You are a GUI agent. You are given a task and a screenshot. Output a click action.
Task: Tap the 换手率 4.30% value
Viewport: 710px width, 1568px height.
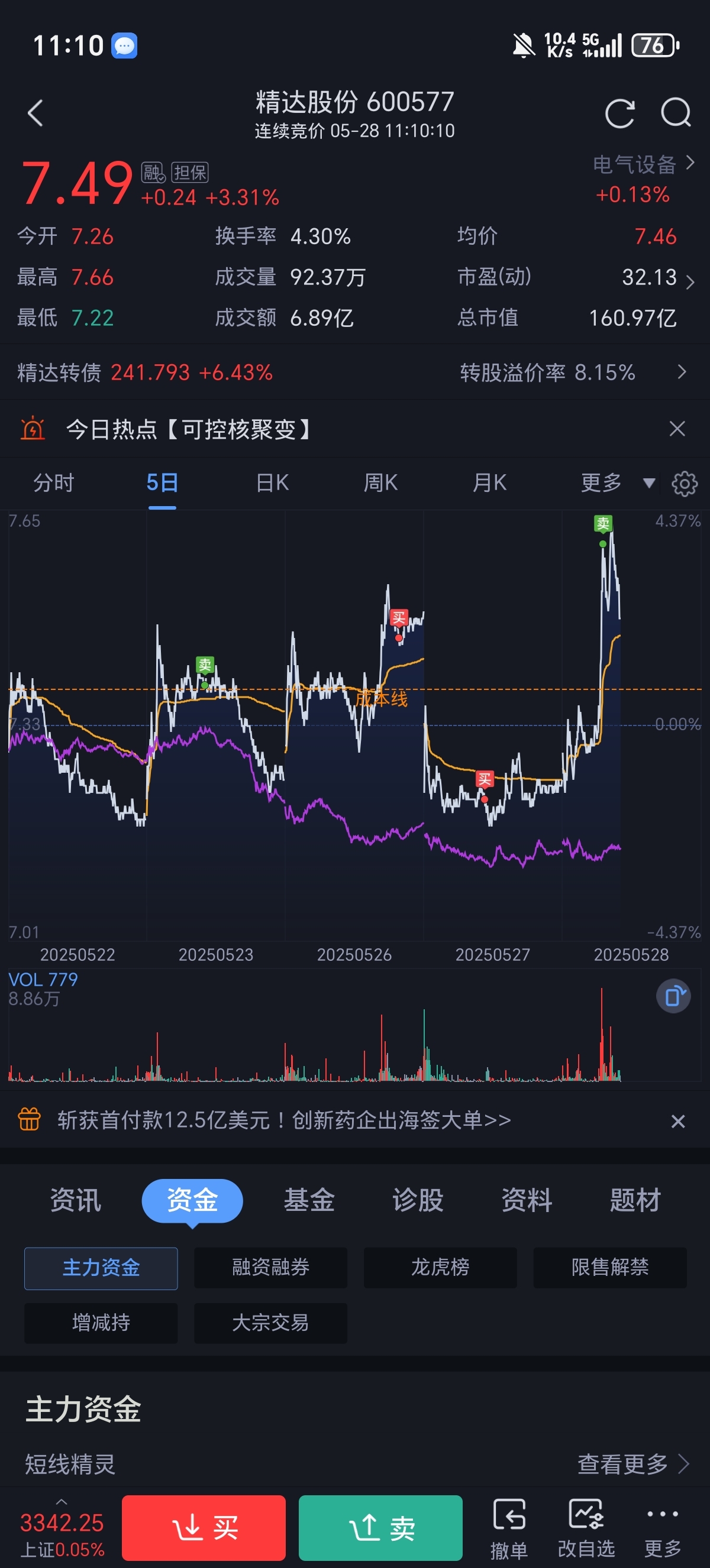320,236
